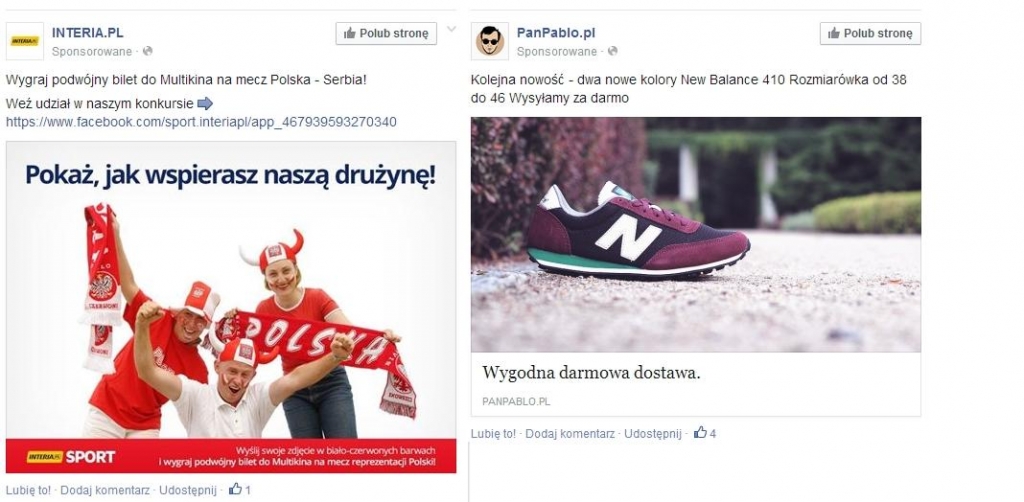Click globe privacy icon under PanPablo.pl
The image size is (1024, 502).
(x=612, y=51)
